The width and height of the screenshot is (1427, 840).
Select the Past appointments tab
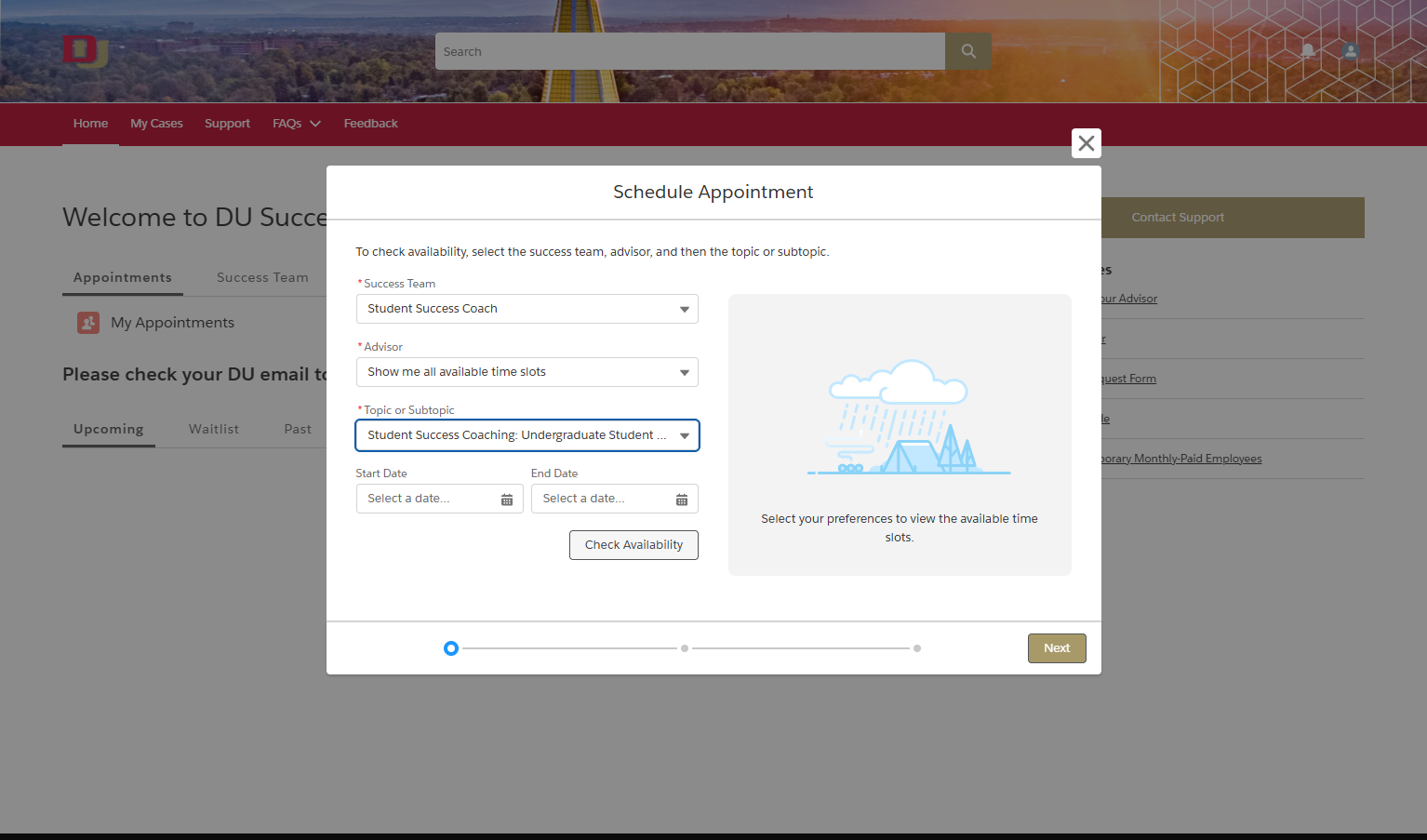[298, 429]
